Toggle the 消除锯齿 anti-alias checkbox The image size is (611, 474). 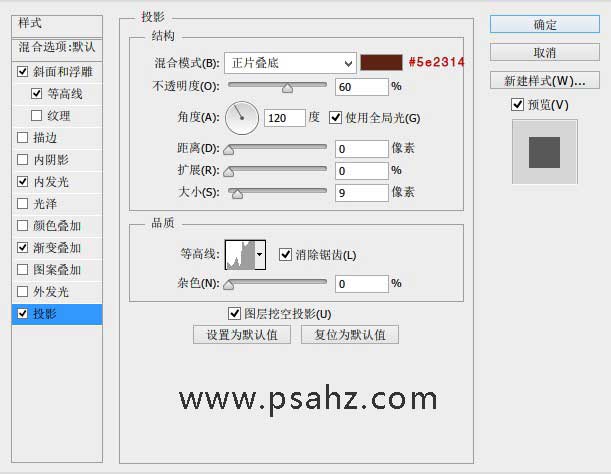click(285, 255)
